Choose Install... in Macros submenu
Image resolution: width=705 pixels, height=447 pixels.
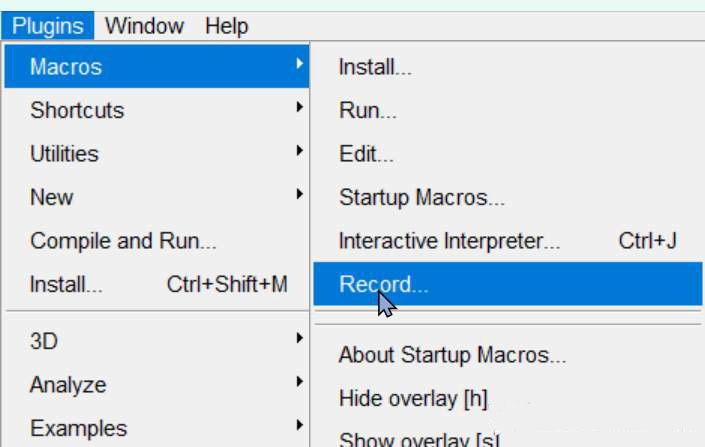point(508,67)
